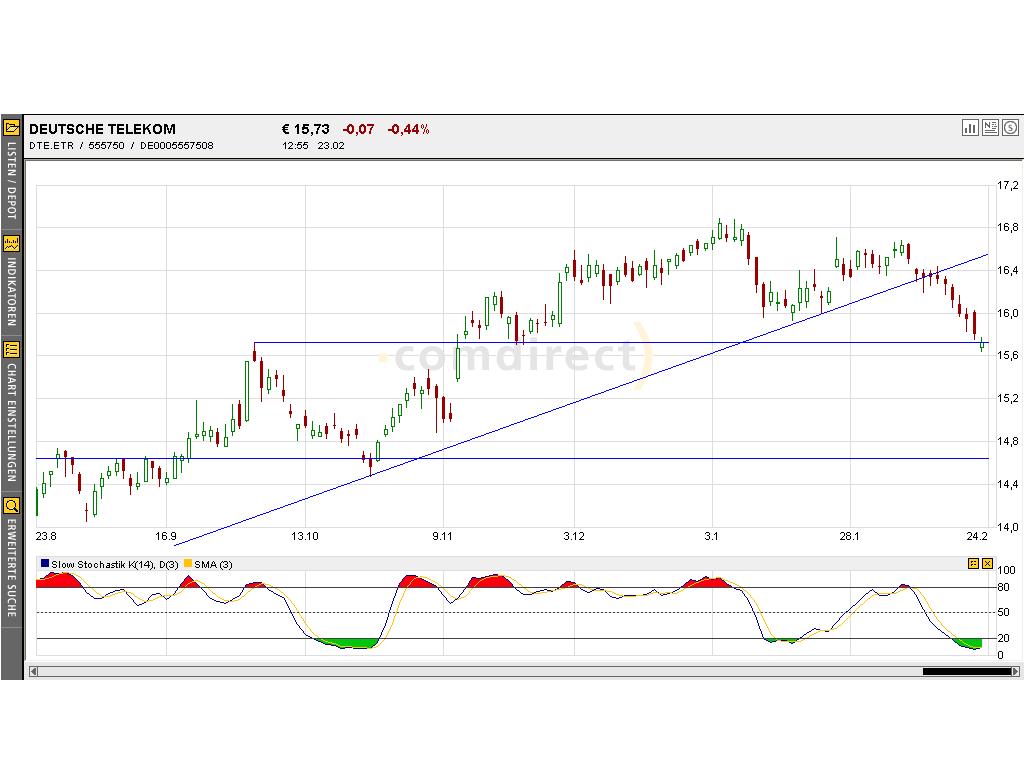Open the Listen / Depot folder icon
Viewport: 1024px width, 768px height.
pos(12,127)
